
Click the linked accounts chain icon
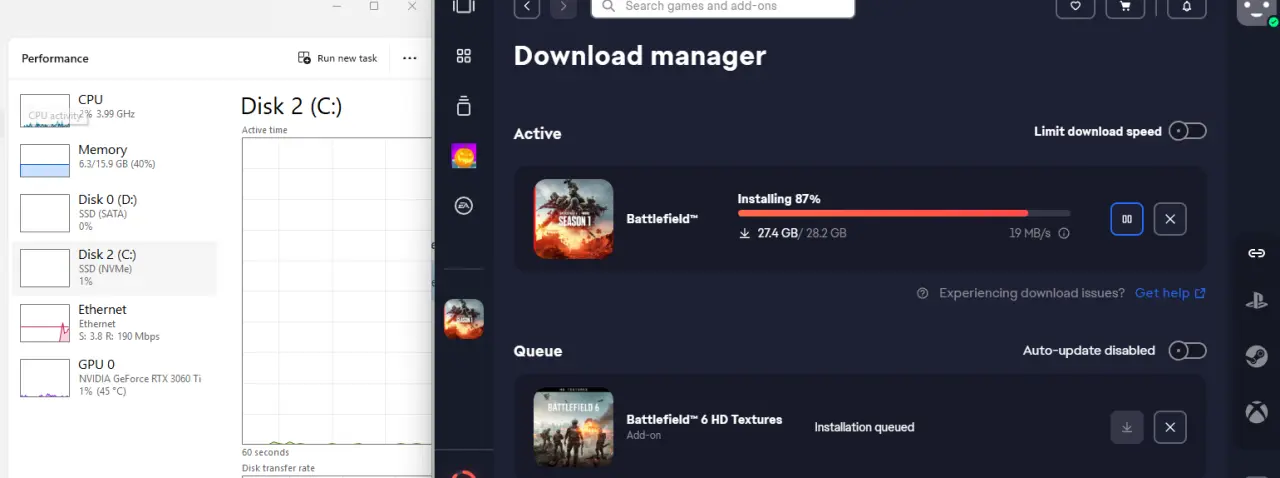coord(1257,253)
